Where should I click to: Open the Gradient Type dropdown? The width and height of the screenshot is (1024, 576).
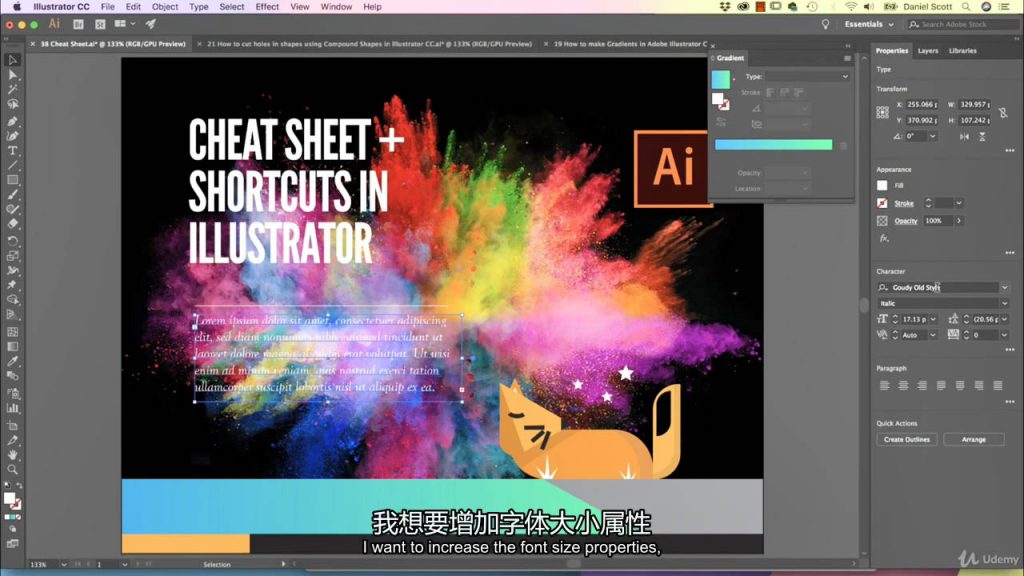pos(807,76)
